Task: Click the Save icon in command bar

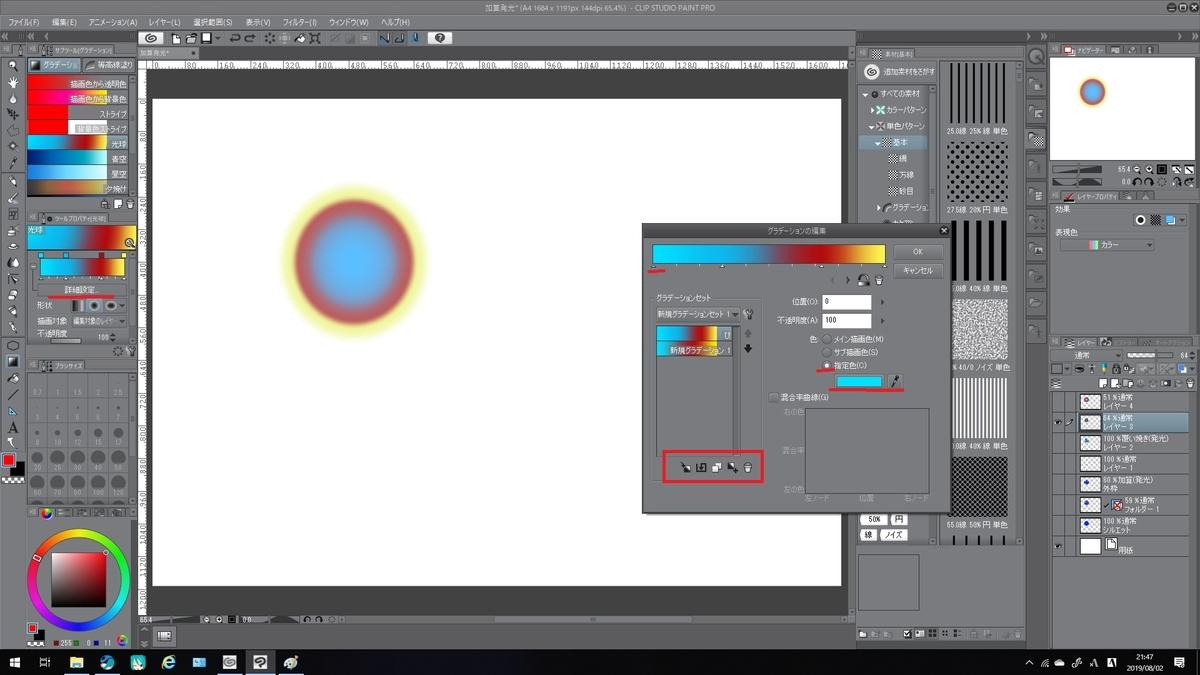Action: (x=206, y=38)
